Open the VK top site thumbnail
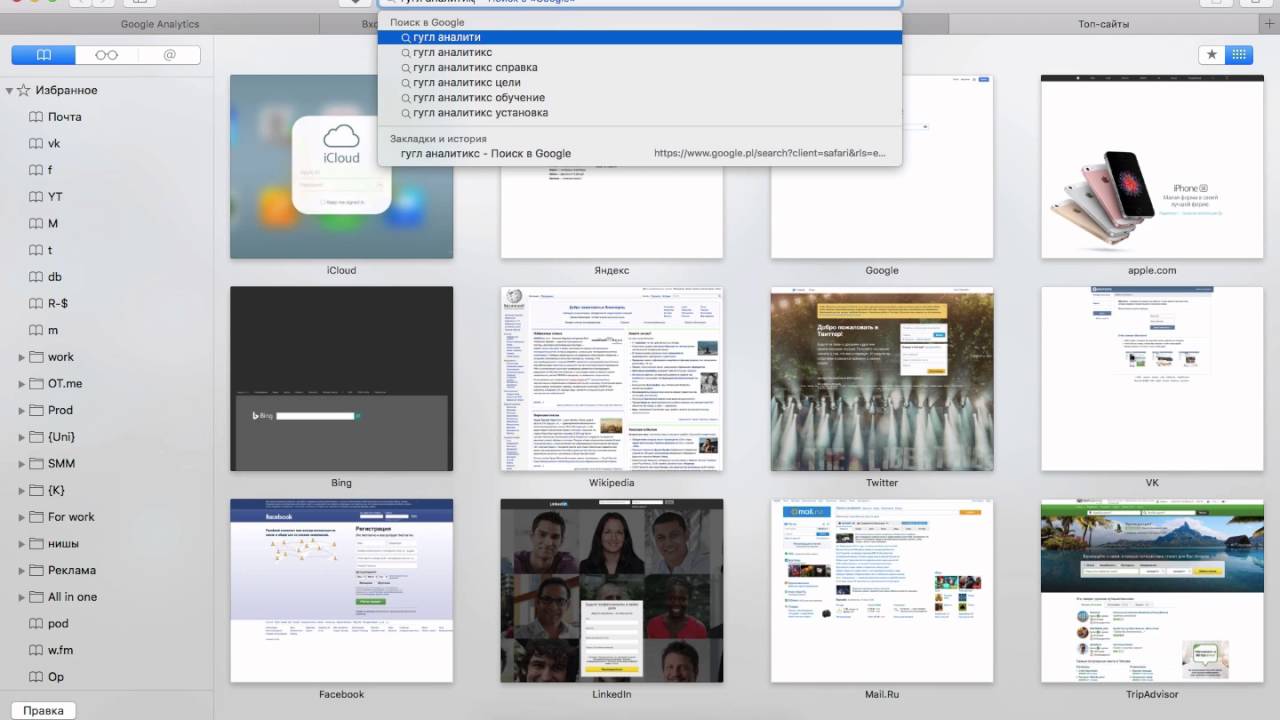Image resolution: width=1280 pixels, height=720 pixels. (1152, 379)
